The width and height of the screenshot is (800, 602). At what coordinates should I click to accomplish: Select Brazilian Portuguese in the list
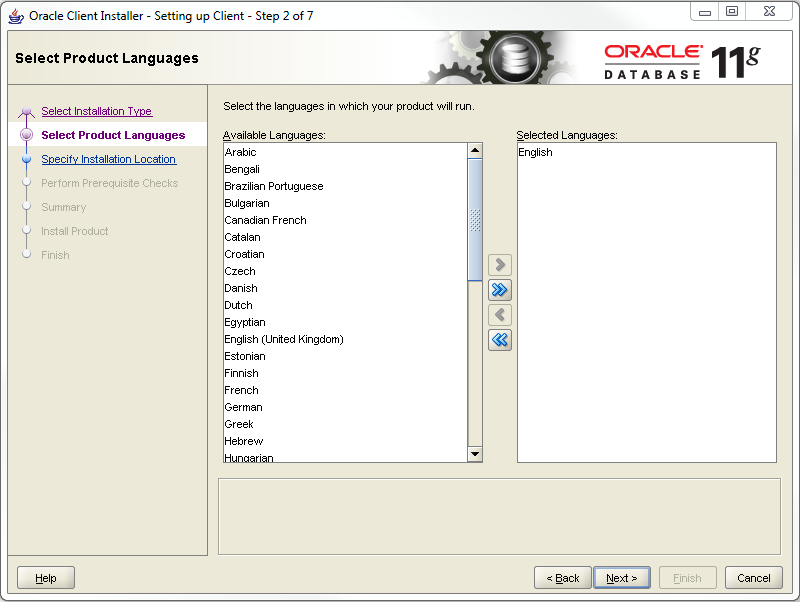345,186
